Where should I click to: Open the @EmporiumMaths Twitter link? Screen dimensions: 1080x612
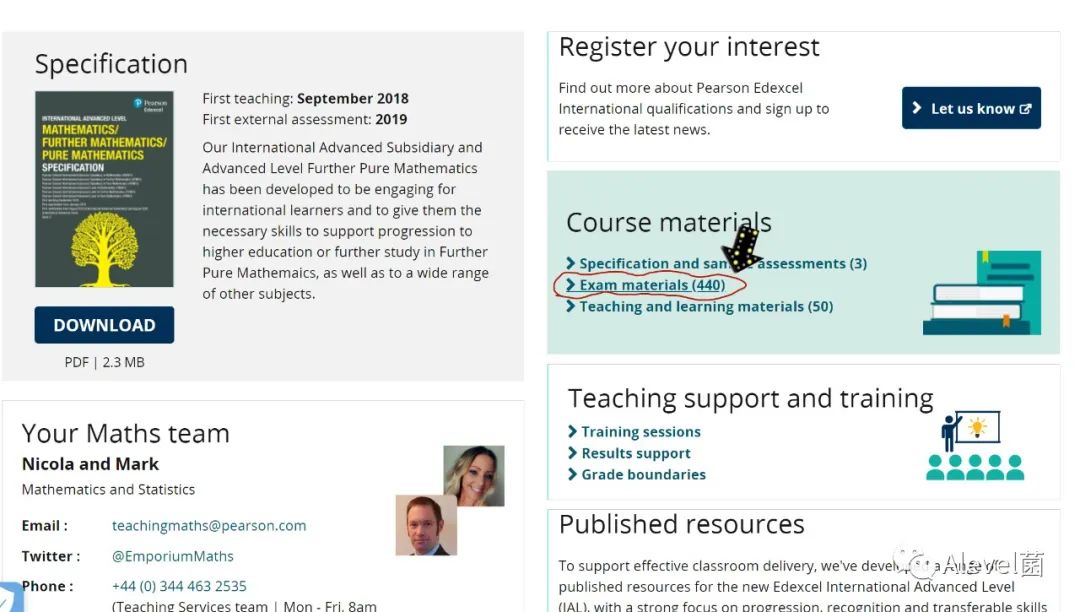[x=172, y=556]
